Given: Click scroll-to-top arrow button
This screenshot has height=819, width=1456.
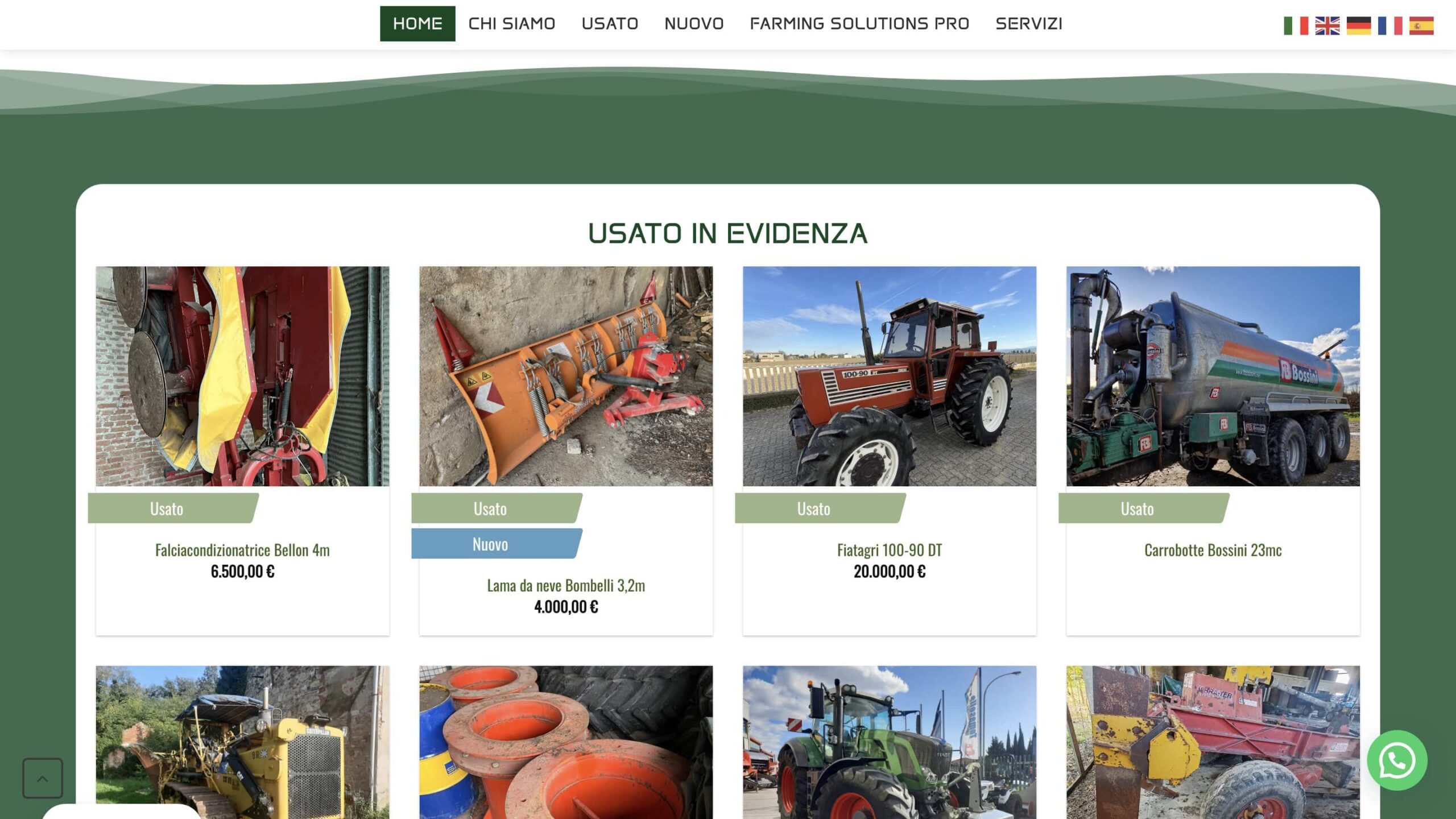Looking at the screenshot, I should (x=43, y=778).
